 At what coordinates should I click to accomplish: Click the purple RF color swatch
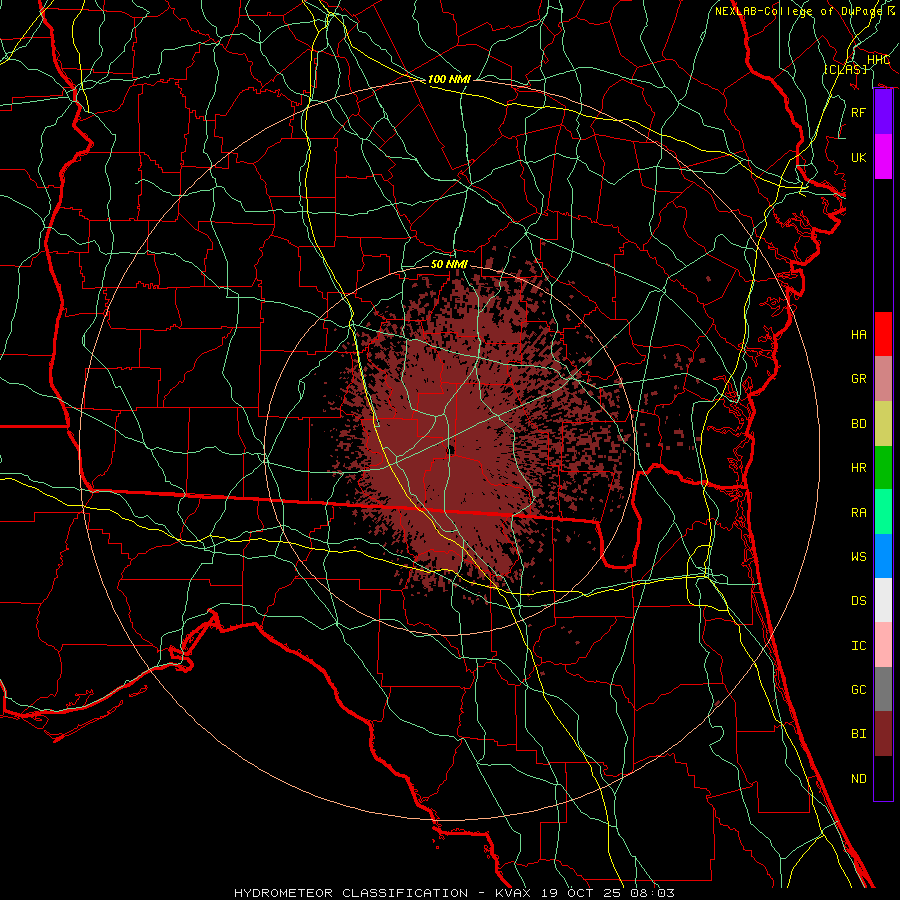click(883, 112)
